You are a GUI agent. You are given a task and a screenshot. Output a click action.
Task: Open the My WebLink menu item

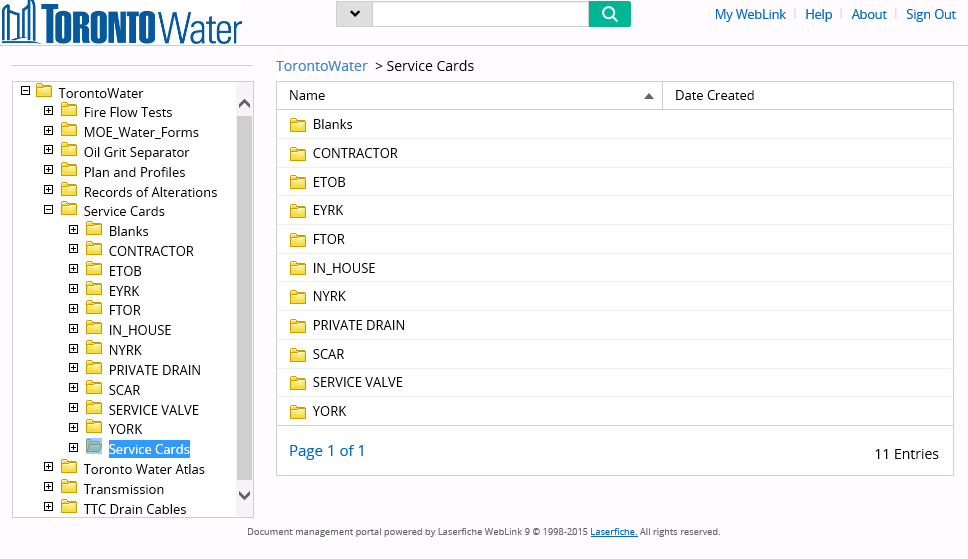tap(750, 14)
